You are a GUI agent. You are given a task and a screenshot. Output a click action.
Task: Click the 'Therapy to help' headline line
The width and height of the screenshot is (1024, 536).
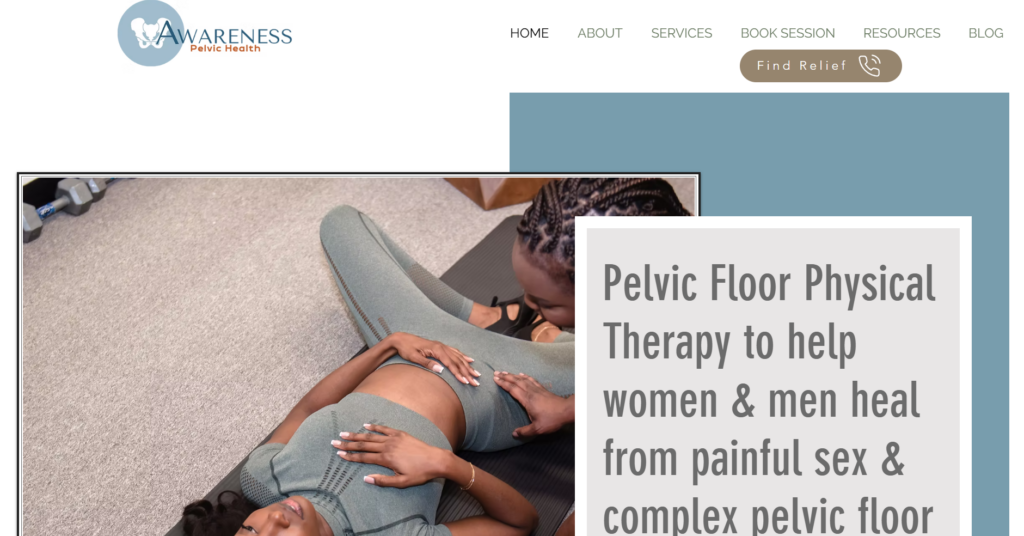click(x=729, y=342)
